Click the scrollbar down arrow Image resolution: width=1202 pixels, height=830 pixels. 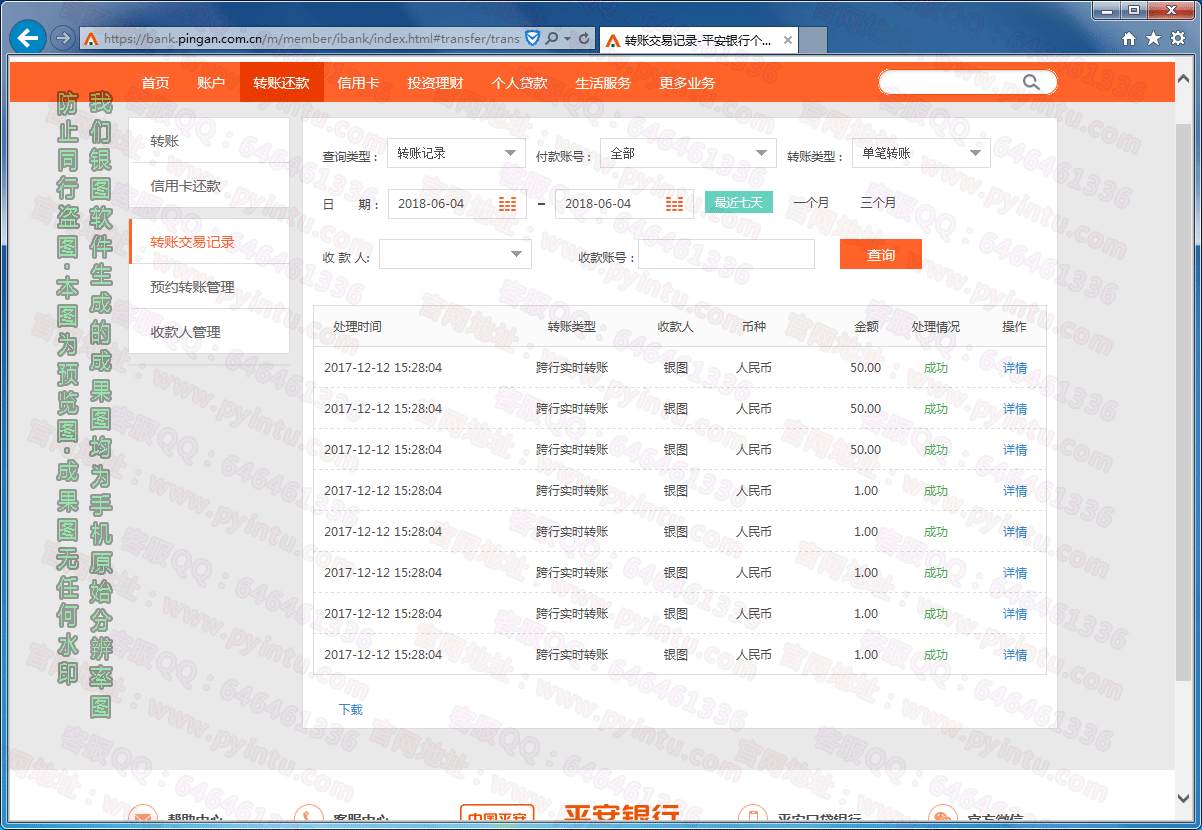point(1183,798)
